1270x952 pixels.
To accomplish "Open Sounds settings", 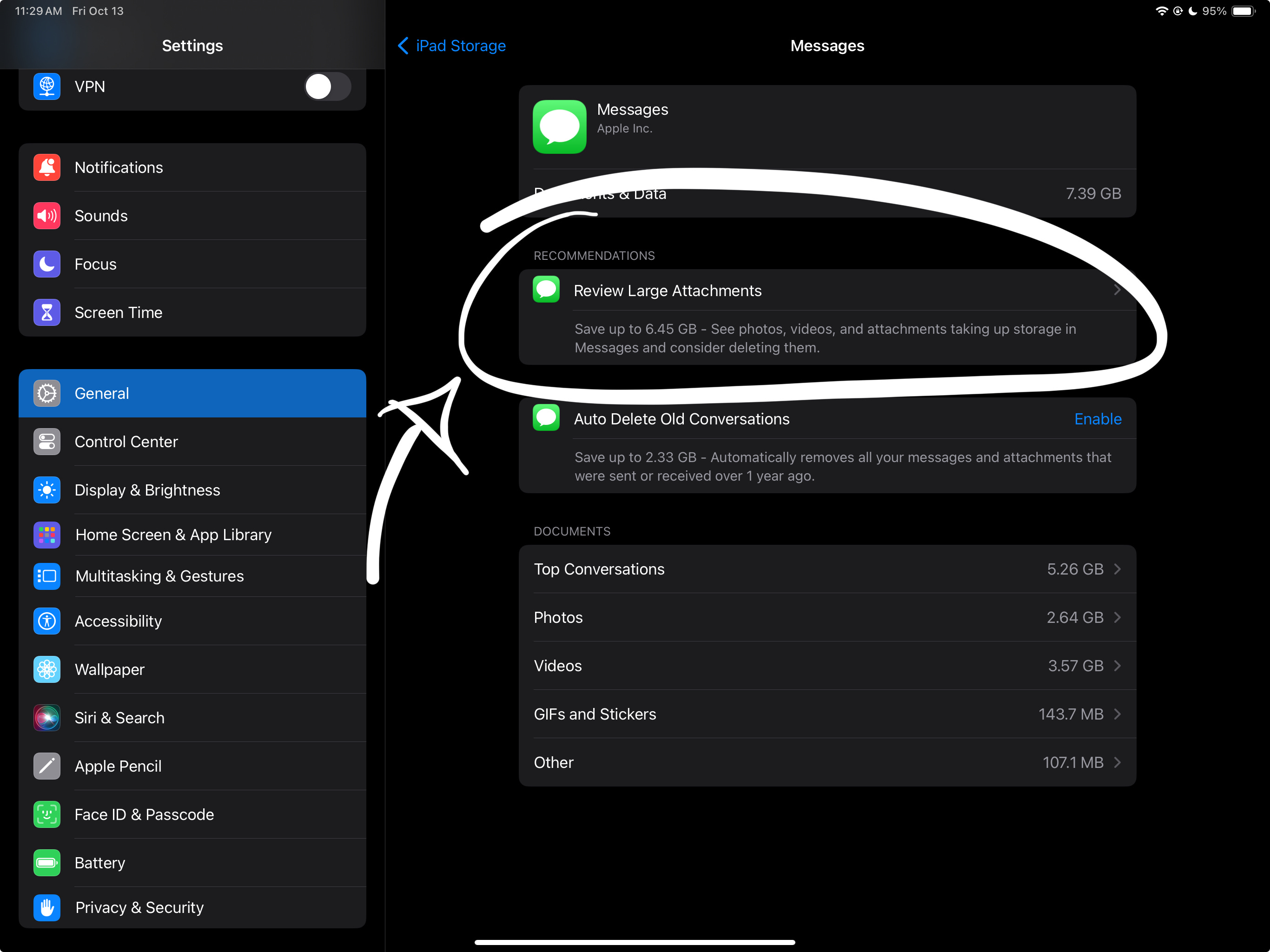I will coord(192,216).
